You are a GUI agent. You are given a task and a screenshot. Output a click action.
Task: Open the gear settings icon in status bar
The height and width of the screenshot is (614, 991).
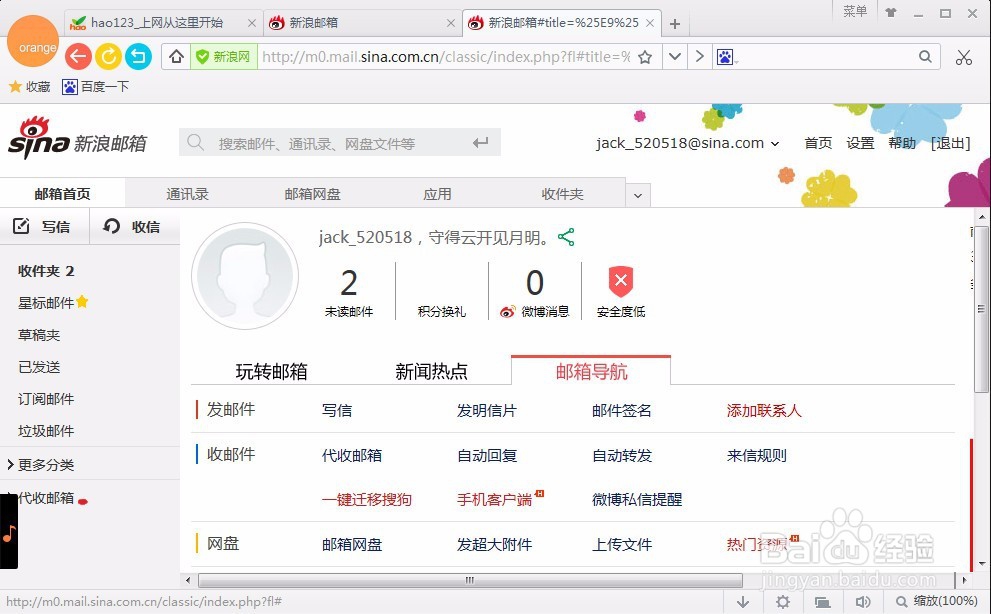[x=782, y=601]
